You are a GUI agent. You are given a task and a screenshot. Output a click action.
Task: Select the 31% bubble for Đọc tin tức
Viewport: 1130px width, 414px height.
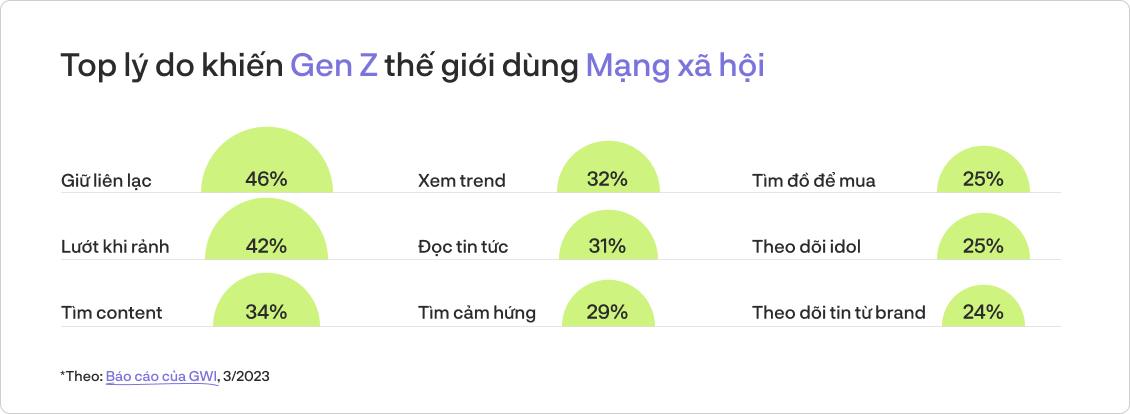point(608,234)
